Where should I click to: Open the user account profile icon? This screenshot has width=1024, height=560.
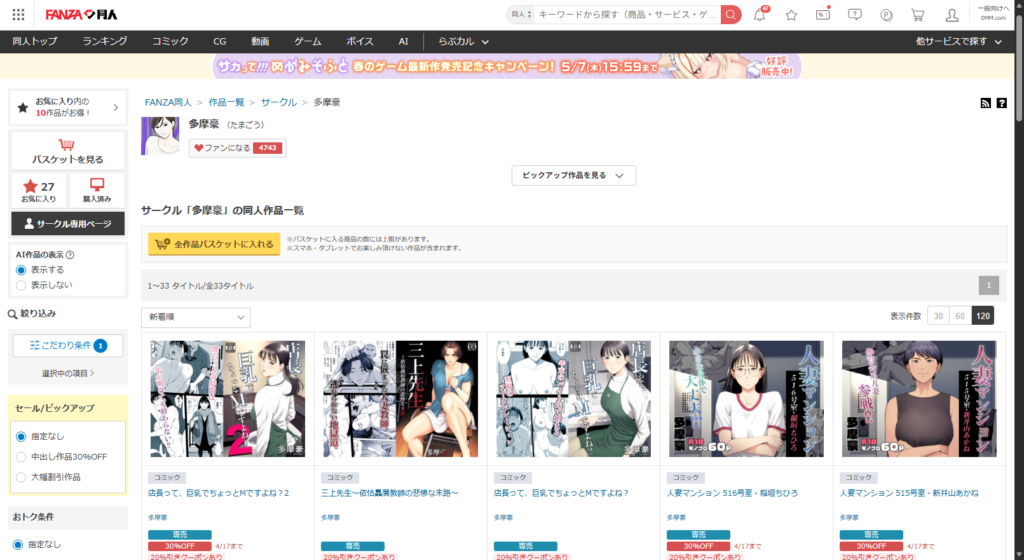[951, 15]
